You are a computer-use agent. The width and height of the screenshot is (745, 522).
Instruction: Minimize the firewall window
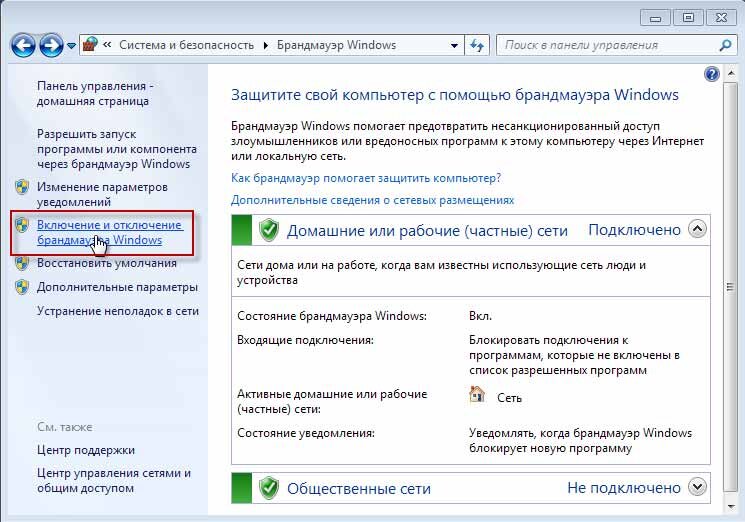point(656,19)
